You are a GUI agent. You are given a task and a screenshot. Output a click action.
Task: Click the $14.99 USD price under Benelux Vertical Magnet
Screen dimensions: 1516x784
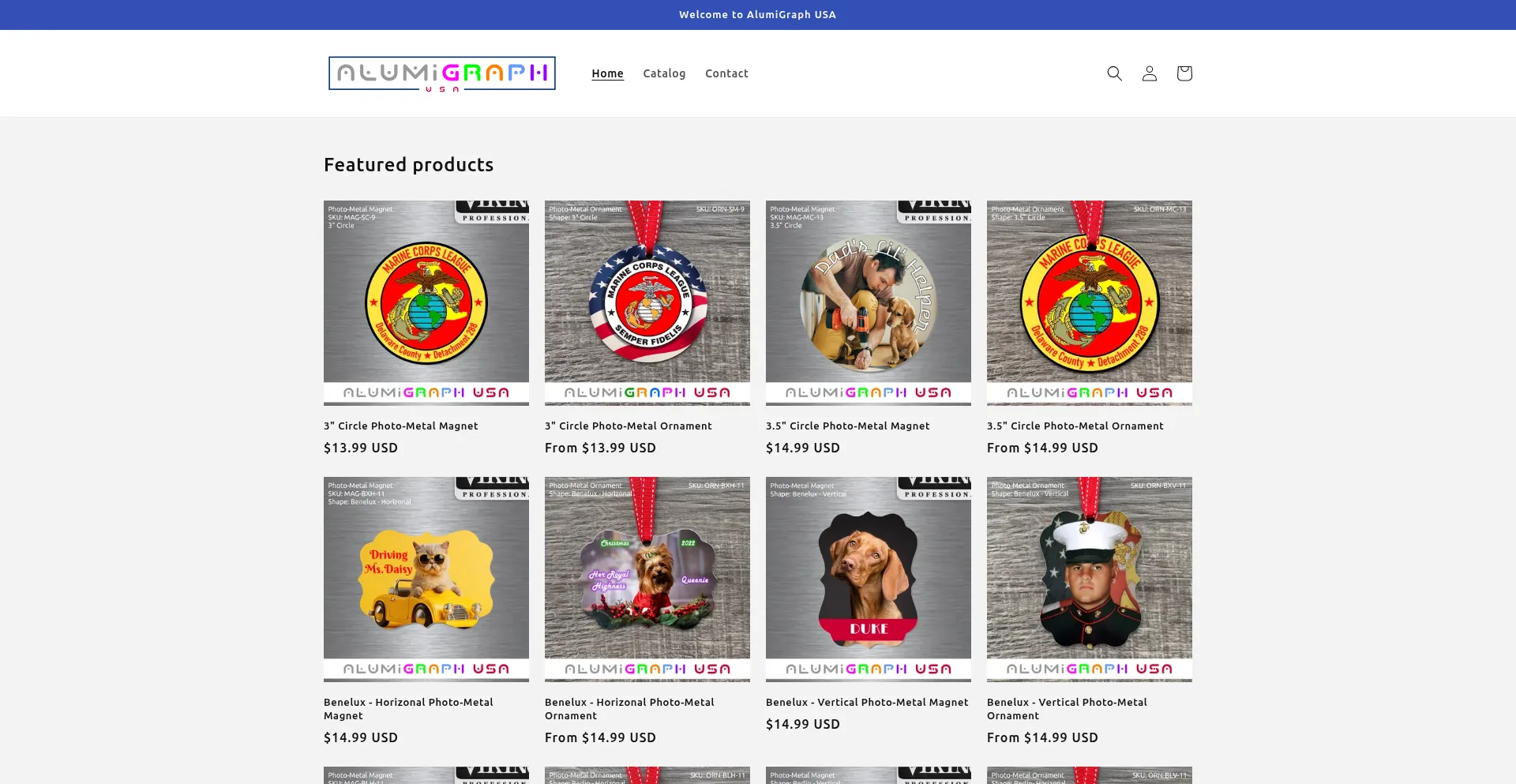(803, 724)
